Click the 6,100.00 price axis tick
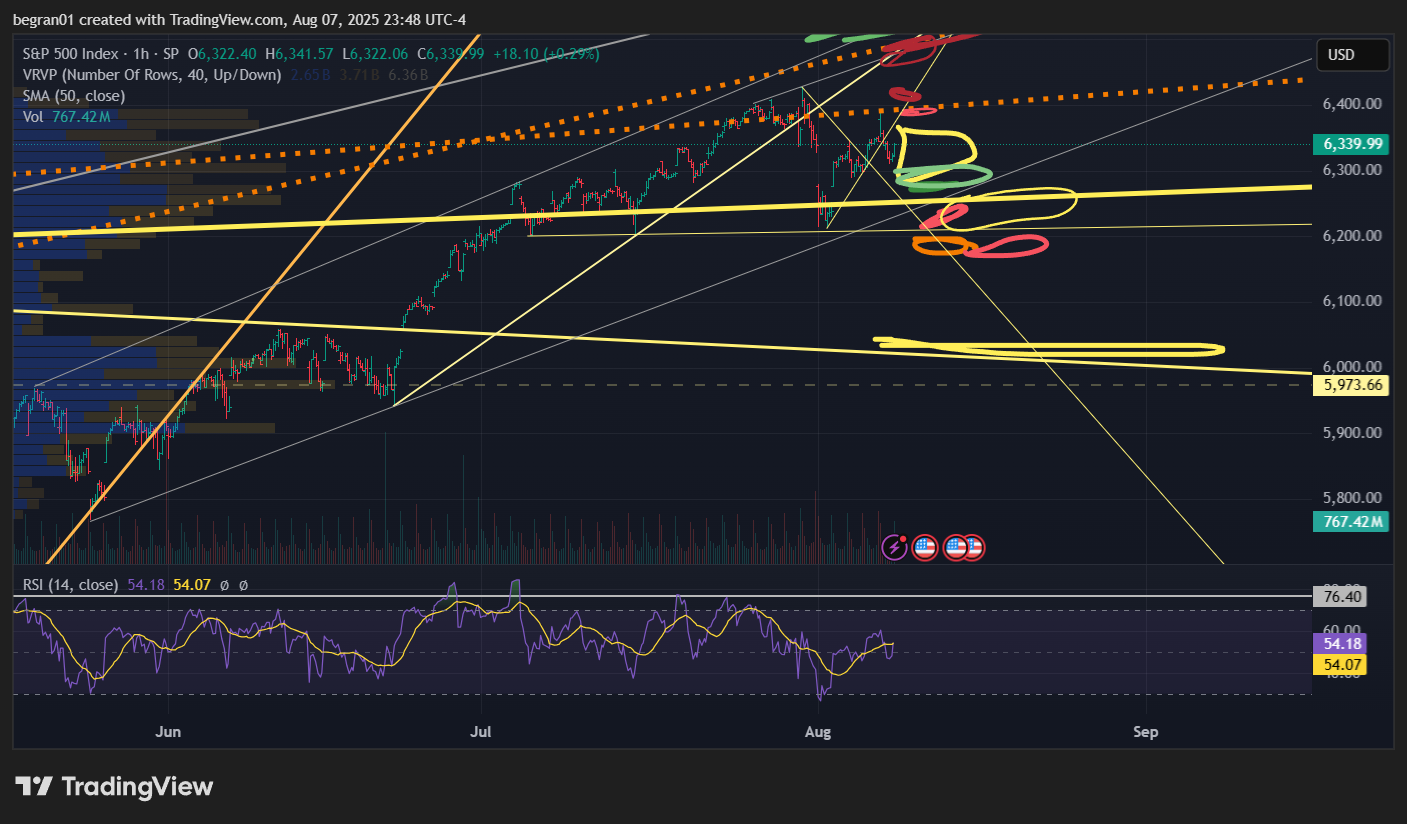The height and width of the screenshot is (824, 1407). pos(1353,301)
